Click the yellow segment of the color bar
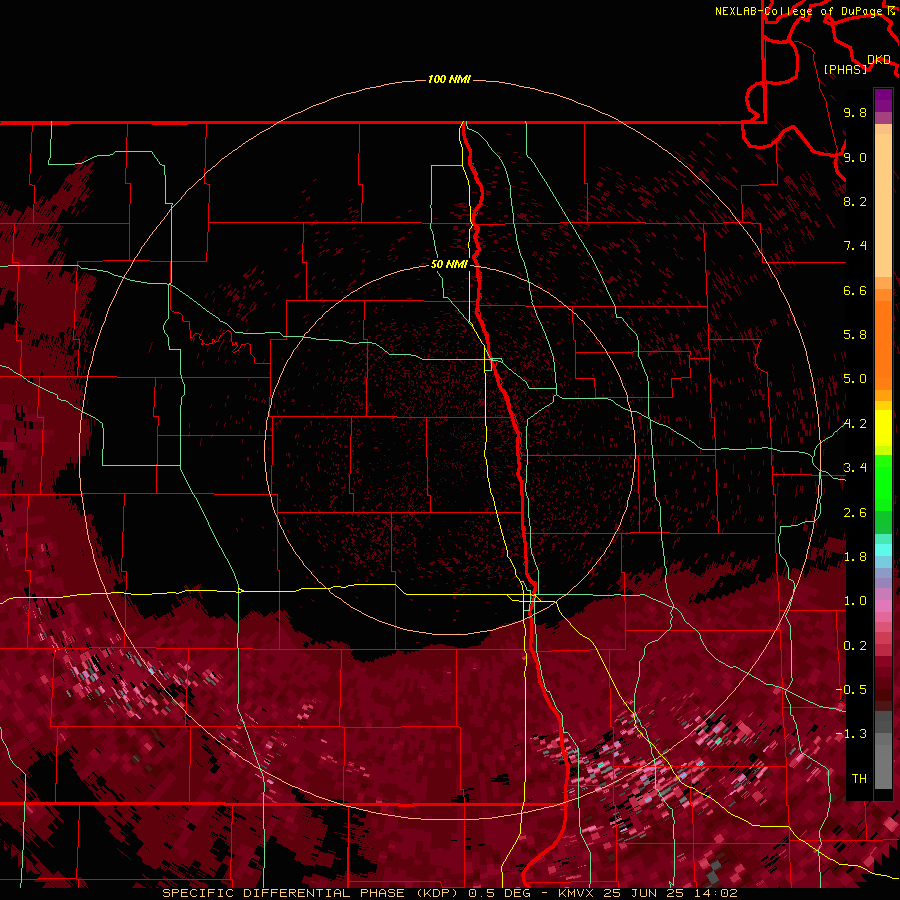Screen dimensions: 900x900 [883, 428]
